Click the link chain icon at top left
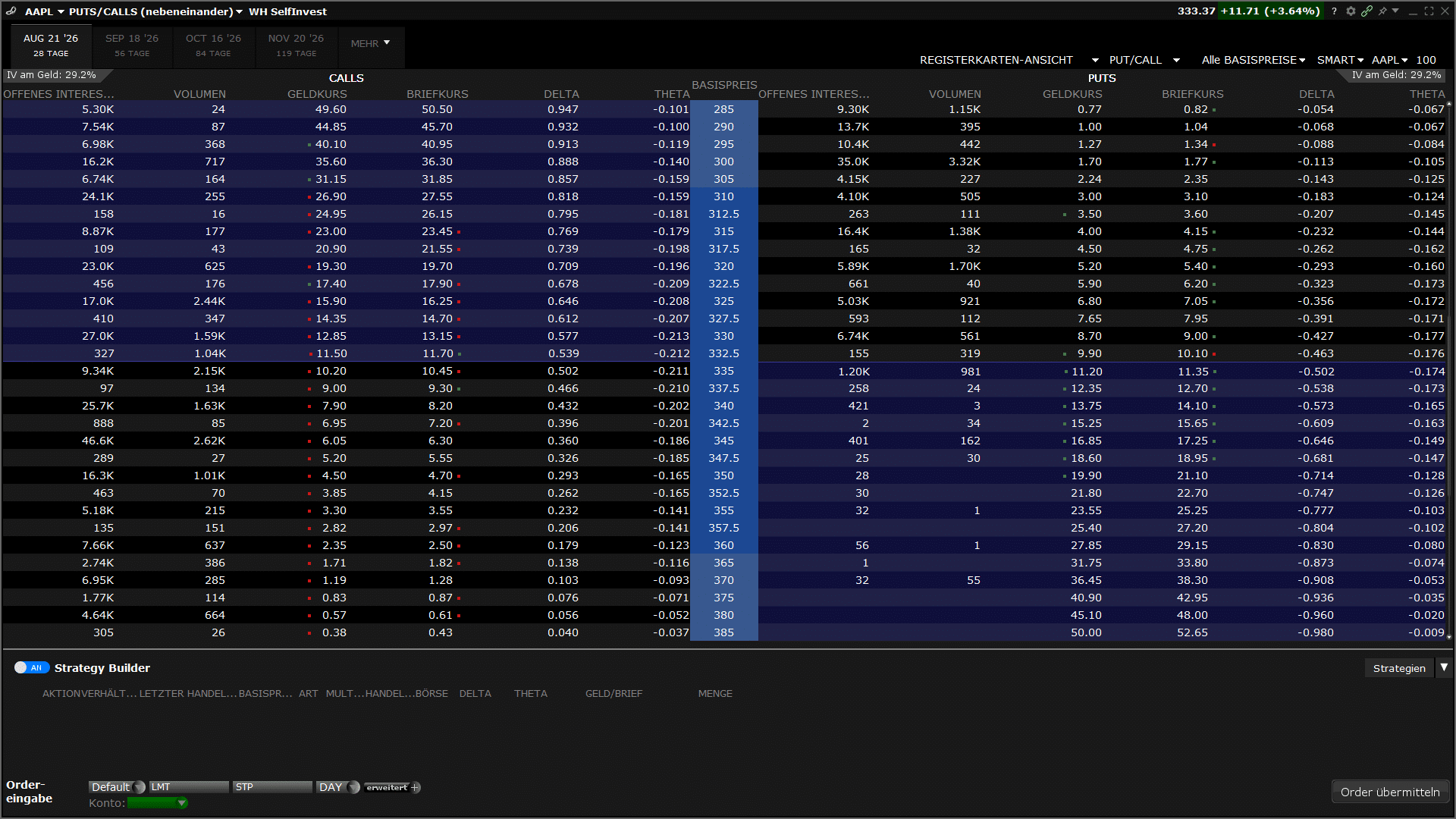The image size is (1456, 819). (x=11, y=11)
